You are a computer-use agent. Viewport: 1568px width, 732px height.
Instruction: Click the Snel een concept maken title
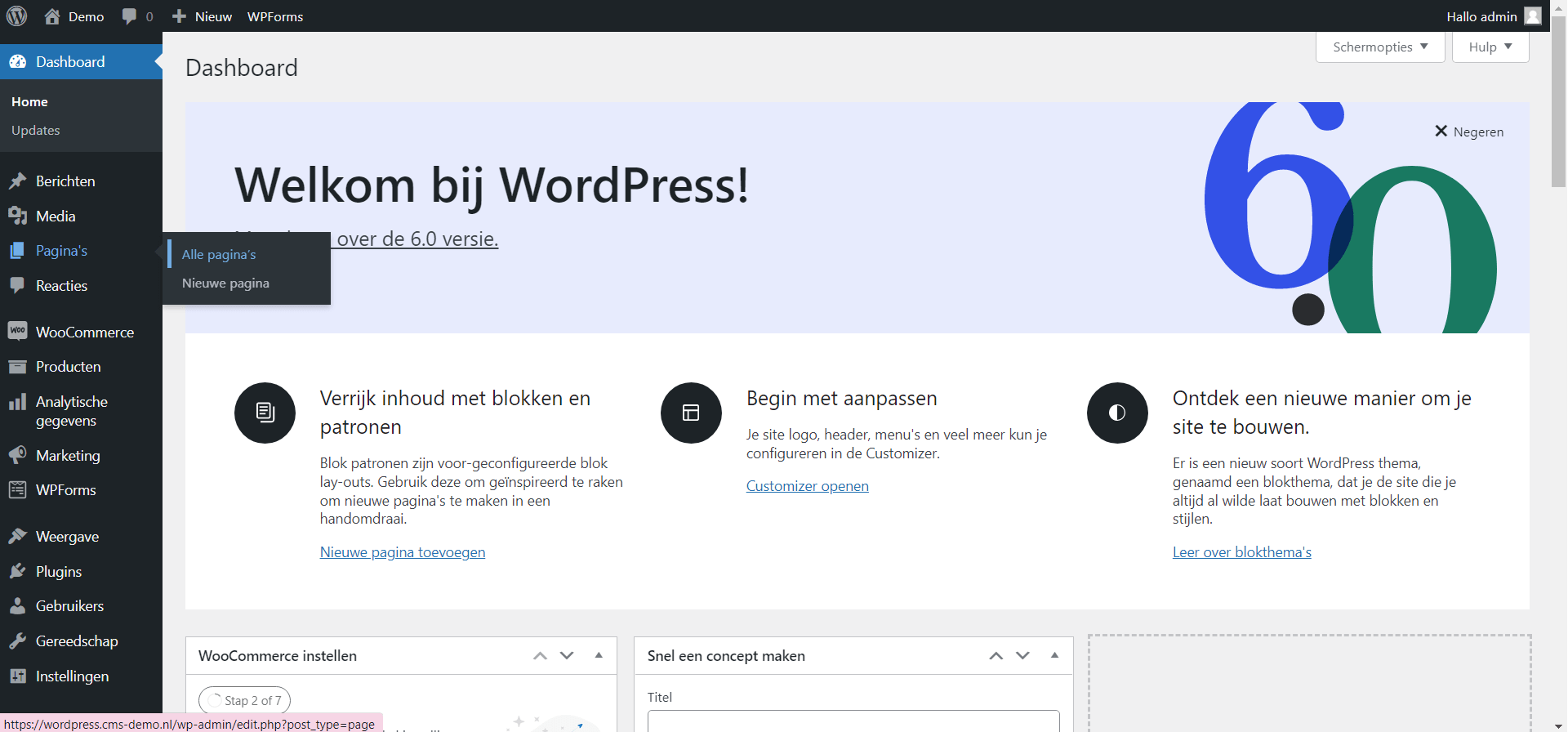[x=726, y=656]
